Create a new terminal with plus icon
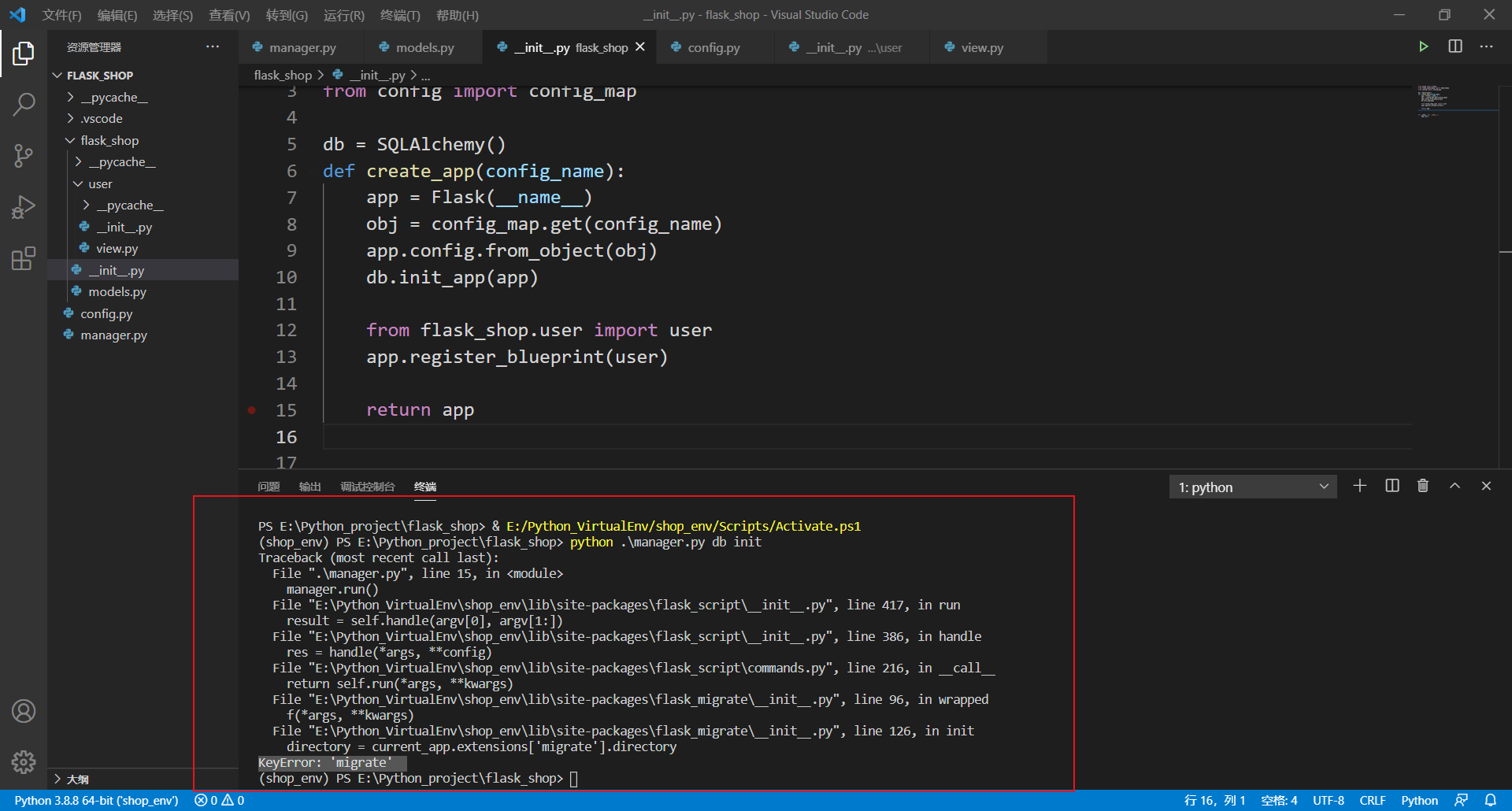1512x811 pixels. click(1360, 486)
